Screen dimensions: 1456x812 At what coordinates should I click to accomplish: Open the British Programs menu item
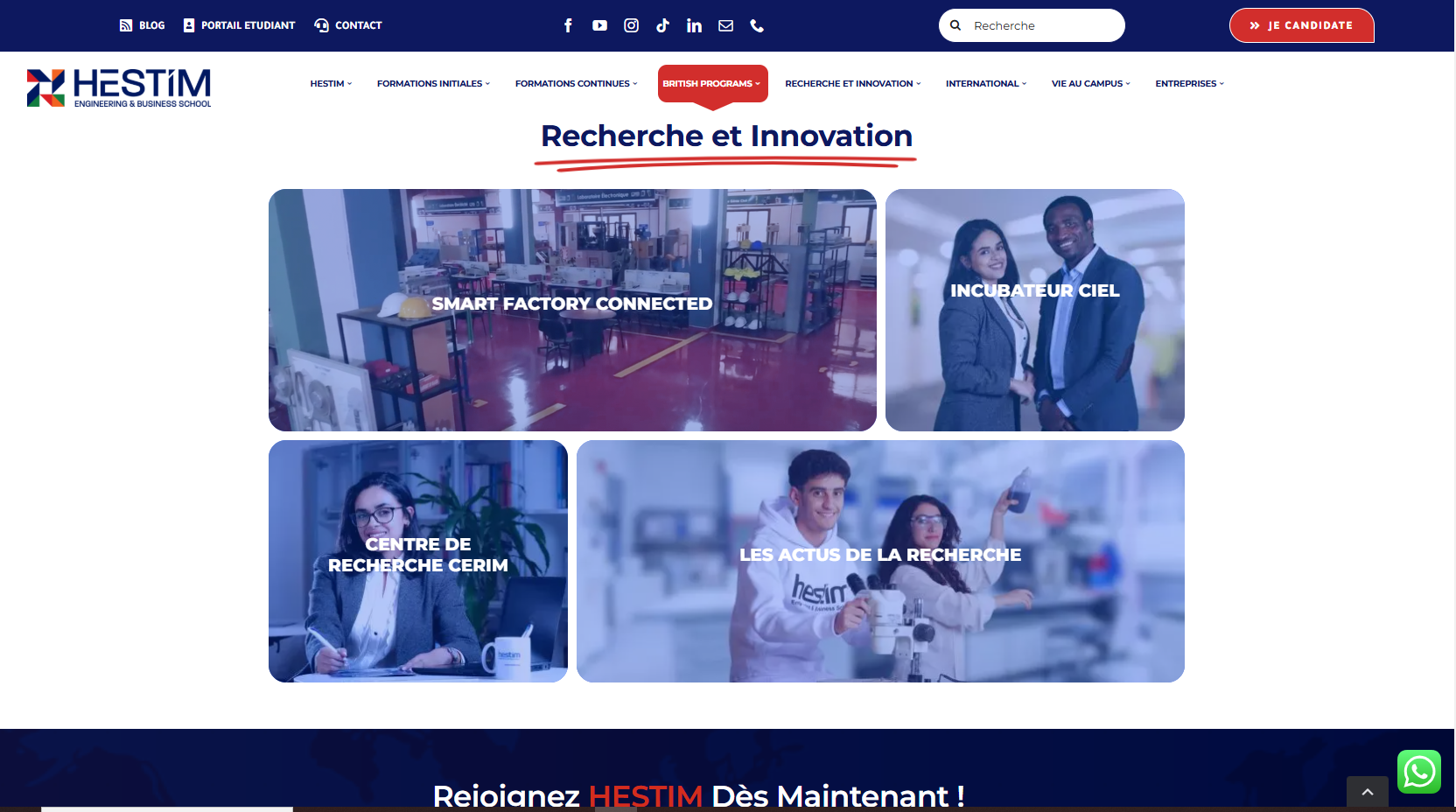tap(712, 84)
